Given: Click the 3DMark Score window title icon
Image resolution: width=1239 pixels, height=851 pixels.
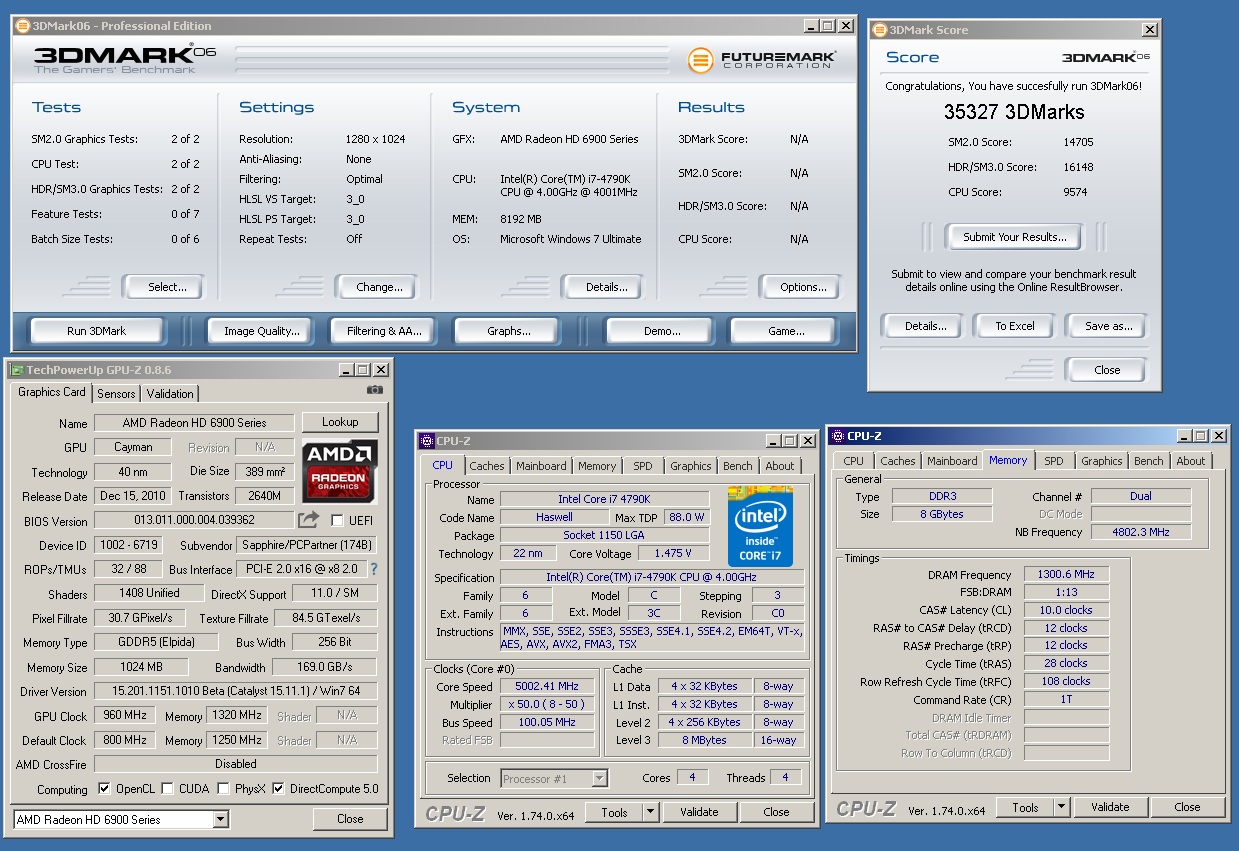Looking at the screenshot, I should [x=879, y=30].
